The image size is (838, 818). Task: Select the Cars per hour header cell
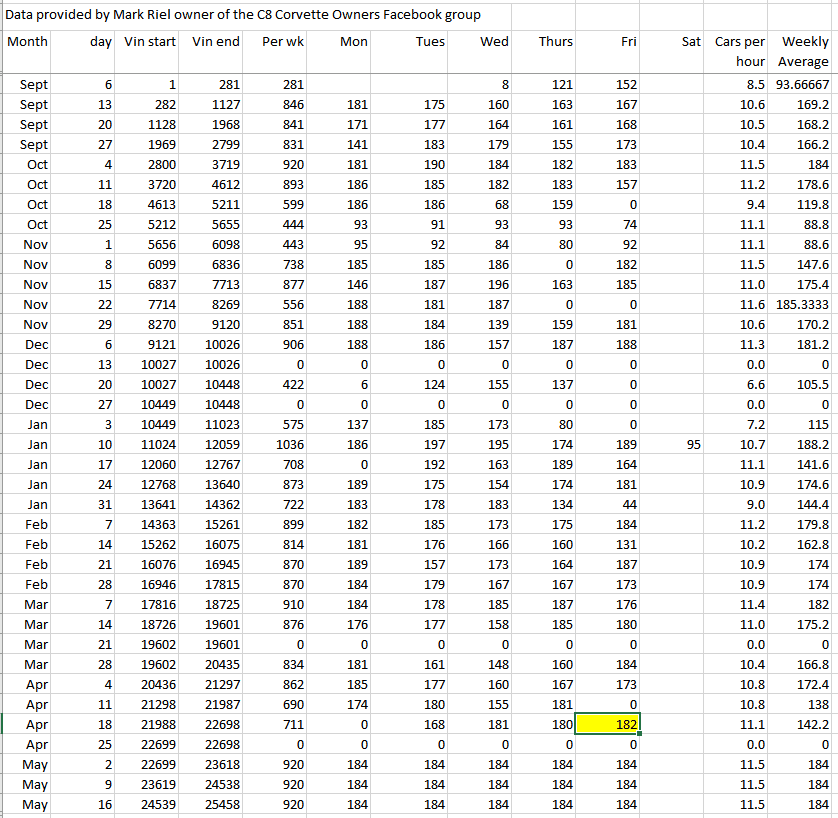coord(740,51)
